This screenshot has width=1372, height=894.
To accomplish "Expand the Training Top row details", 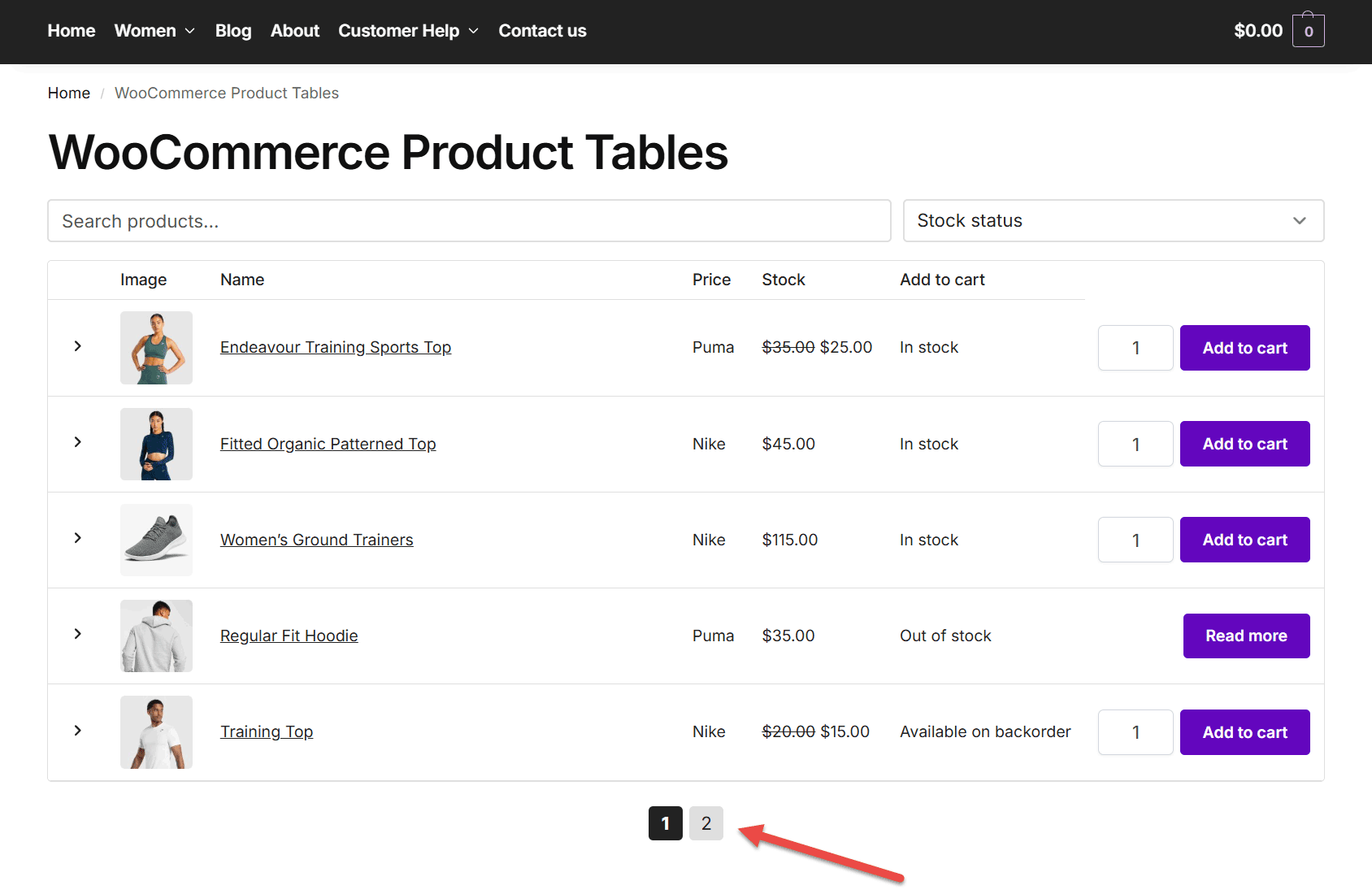I will (x=77, y=731).
